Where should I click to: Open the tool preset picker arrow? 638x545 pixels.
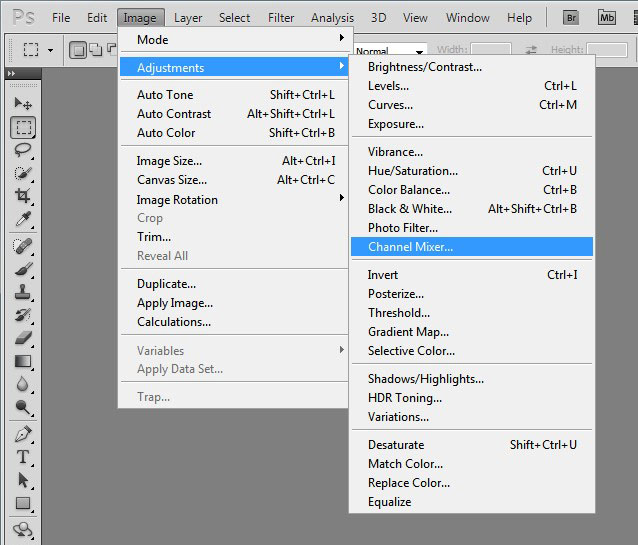point(50,50)
